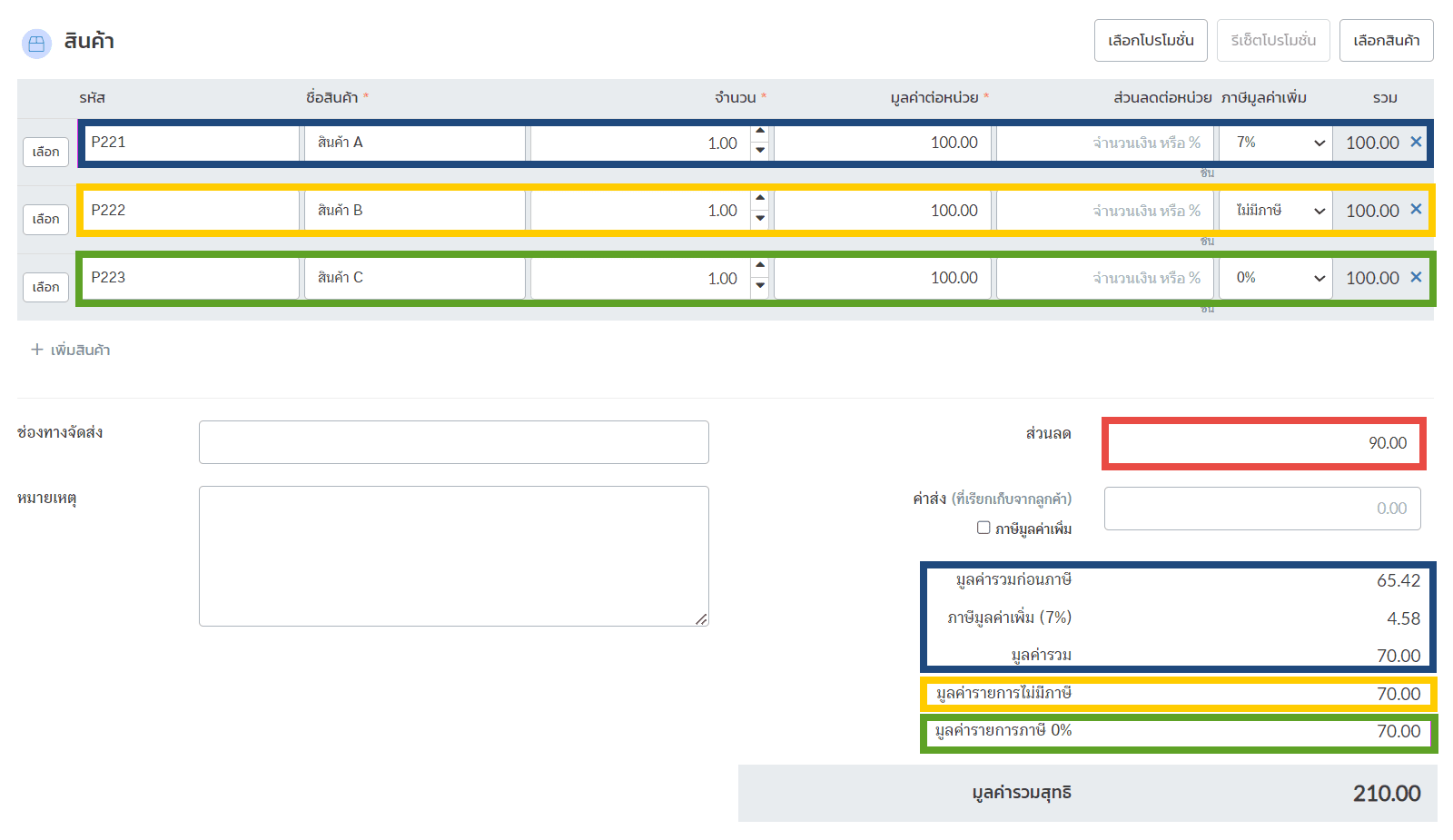Edit the product name field สินค้า C
The width and height of the screenshot is (1453, 840).
(415, 278)
